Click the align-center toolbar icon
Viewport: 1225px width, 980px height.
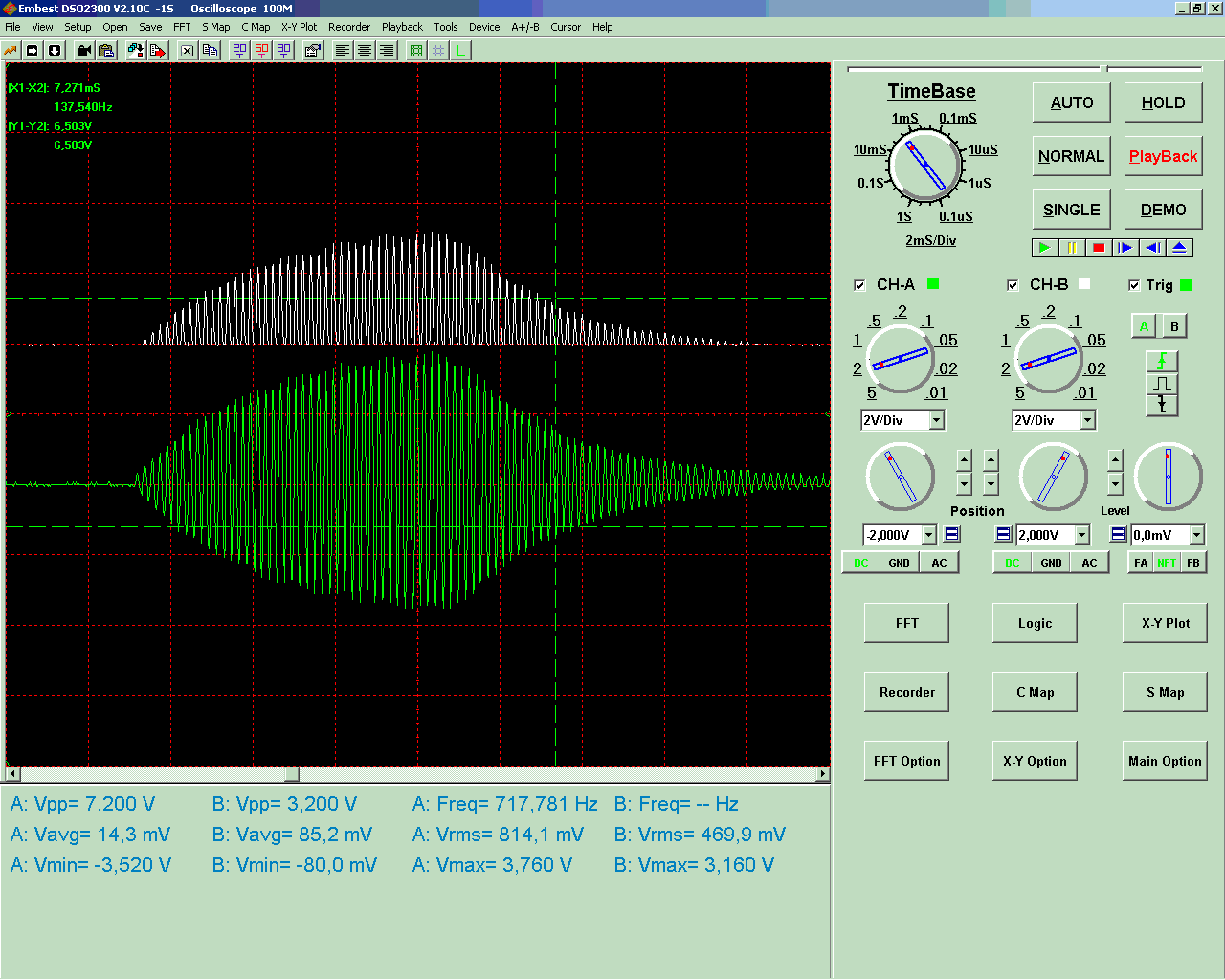[365, 51]
